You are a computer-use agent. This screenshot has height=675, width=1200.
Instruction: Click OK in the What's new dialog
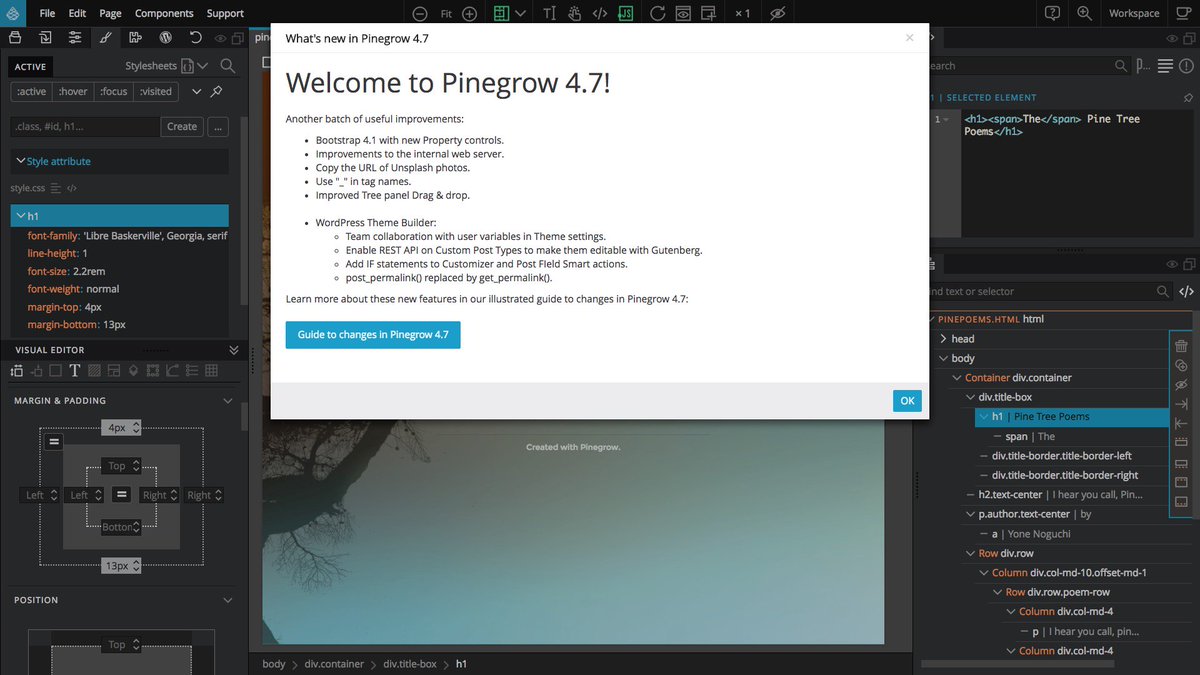[x=907, y=400]
